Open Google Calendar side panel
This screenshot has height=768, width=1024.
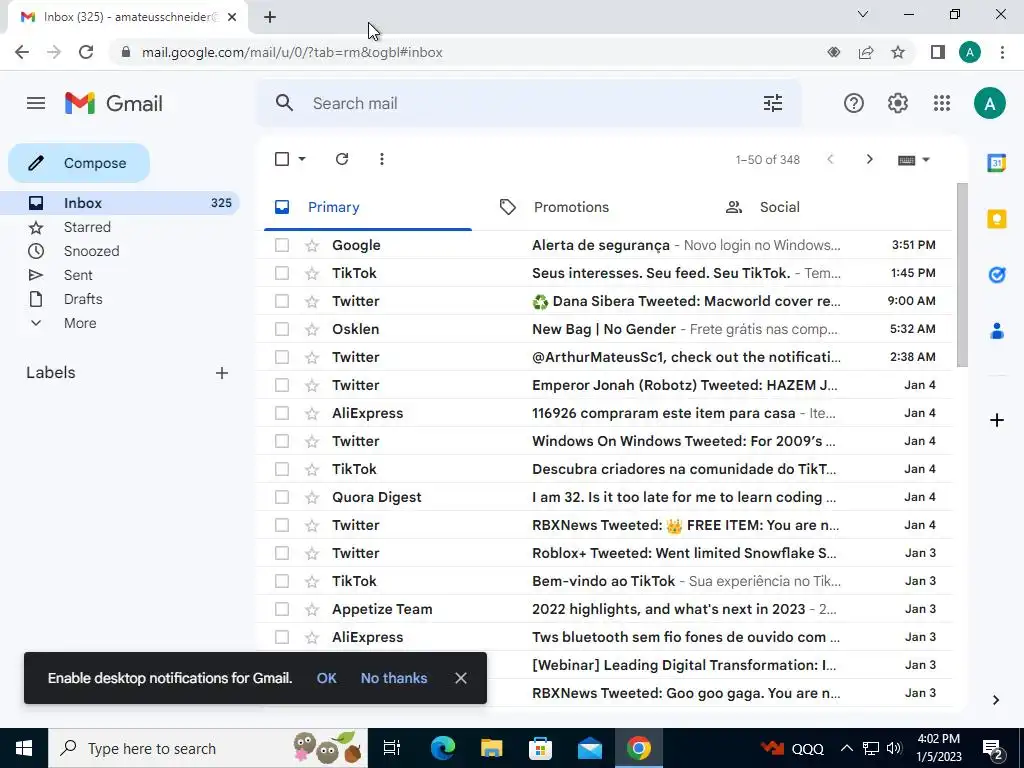coord(997,163)
